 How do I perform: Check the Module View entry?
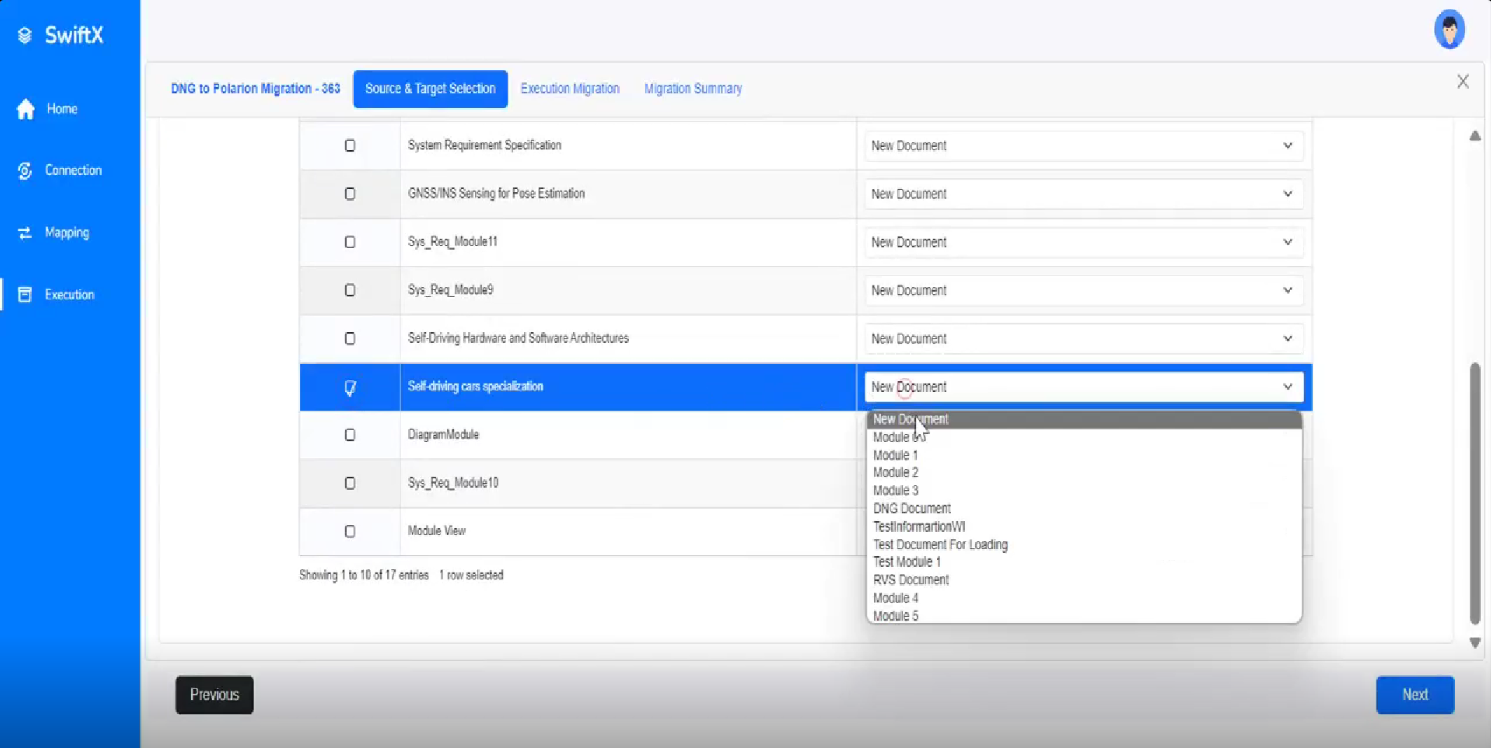tap(349, 531)
